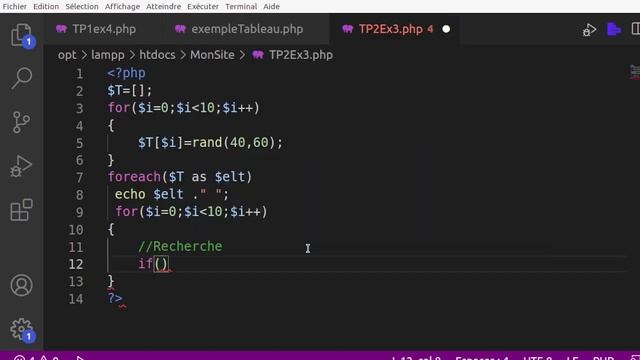Click the PHP icon in the breadcrumb
The width and height of the screenshot is (640, 360).
click(x=258, y=55)
